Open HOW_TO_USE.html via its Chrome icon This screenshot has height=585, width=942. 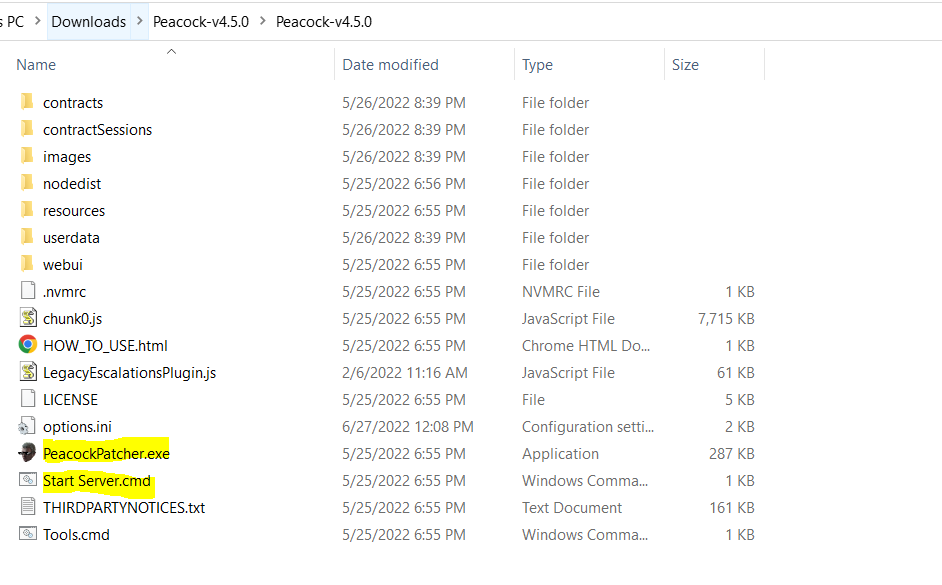coord(29,345)
